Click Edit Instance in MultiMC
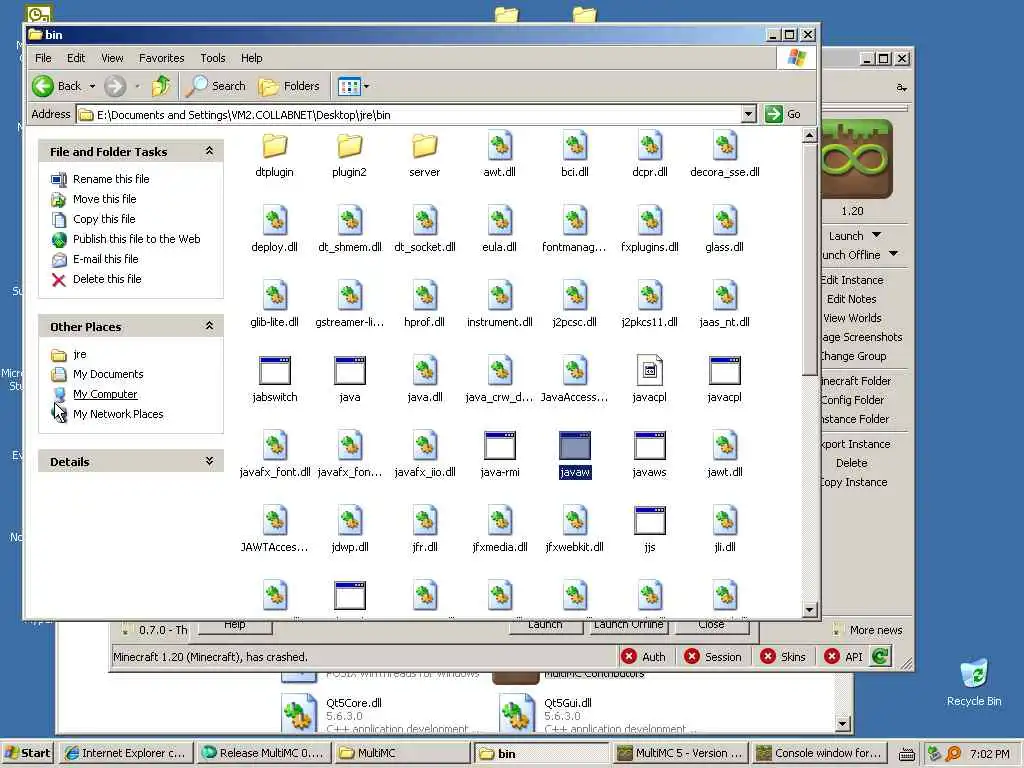Screen dimensions: 1024x768 point(852,280)
